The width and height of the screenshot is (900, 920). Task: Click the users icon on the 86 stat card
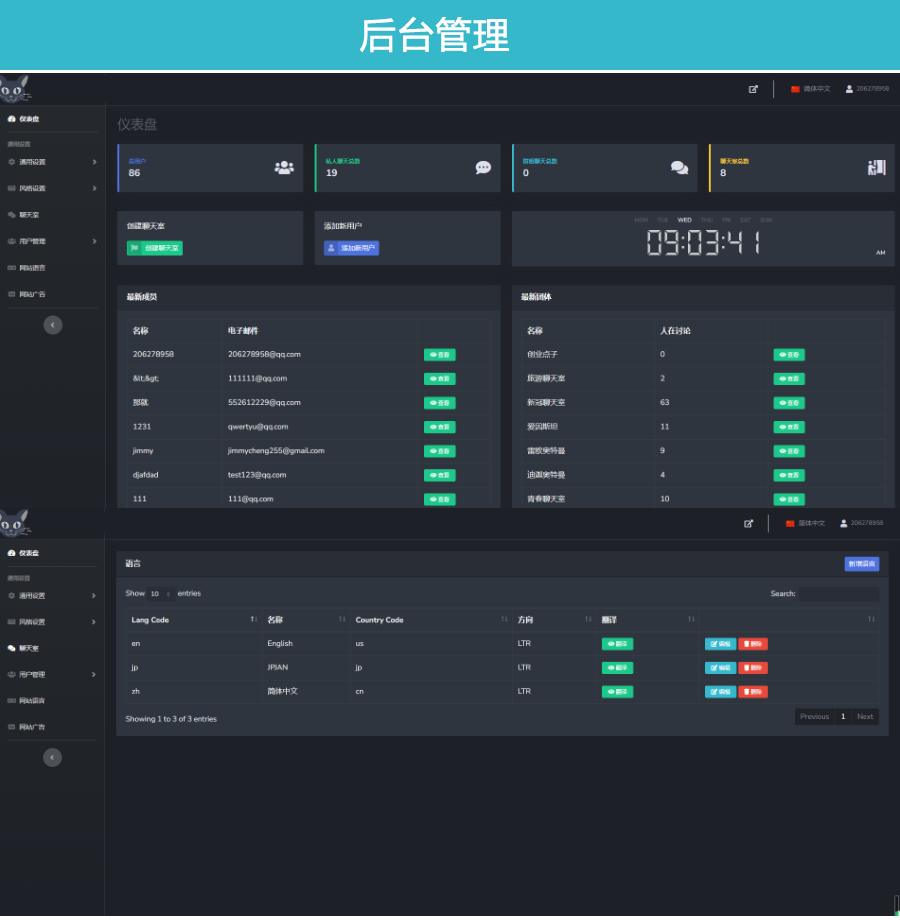[x=284, y=168]
